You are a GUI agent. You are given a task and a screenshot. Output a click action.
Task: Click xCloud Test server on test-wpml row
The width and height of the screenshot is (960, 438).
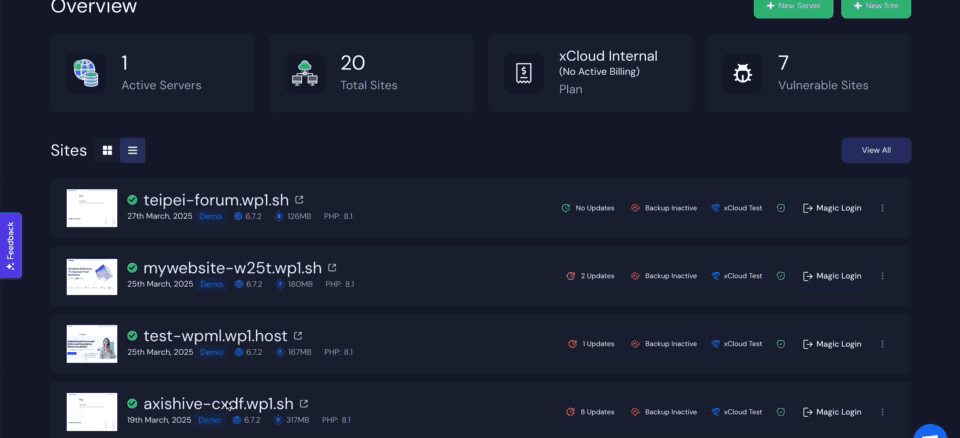(x=737, y=344)
